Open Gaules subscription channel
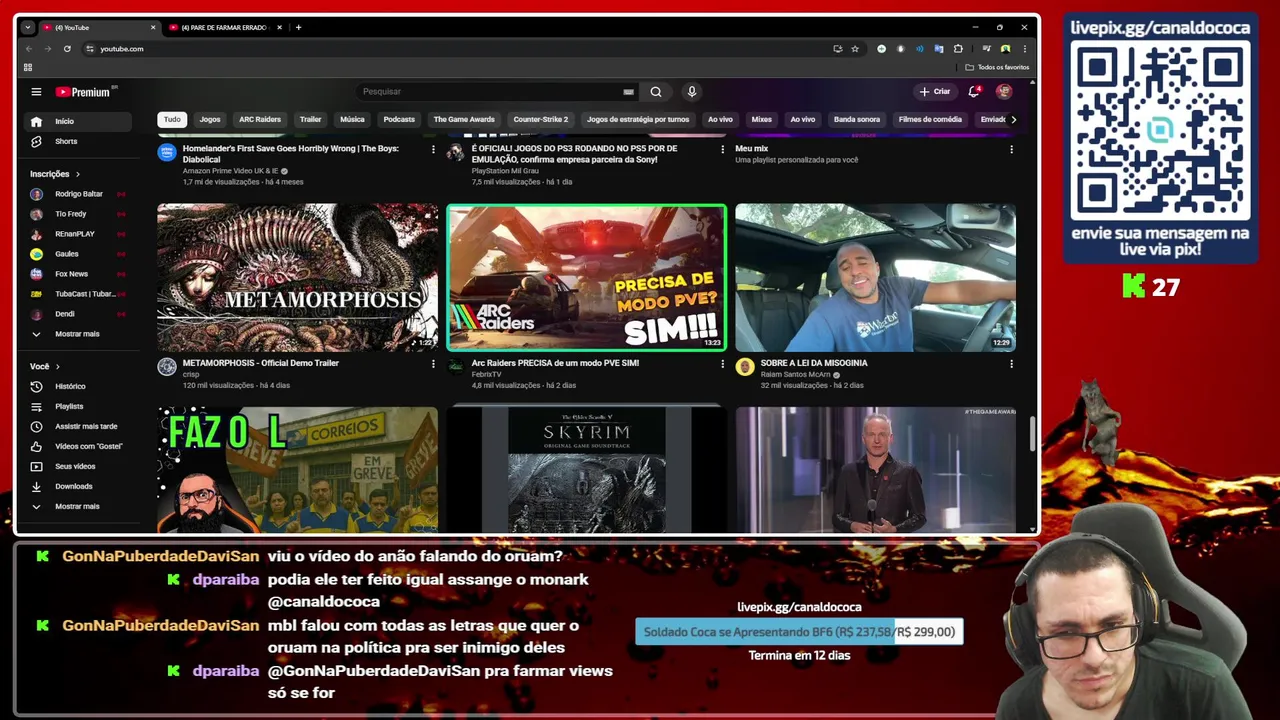 pyautogui.click(x=79, y=254)
